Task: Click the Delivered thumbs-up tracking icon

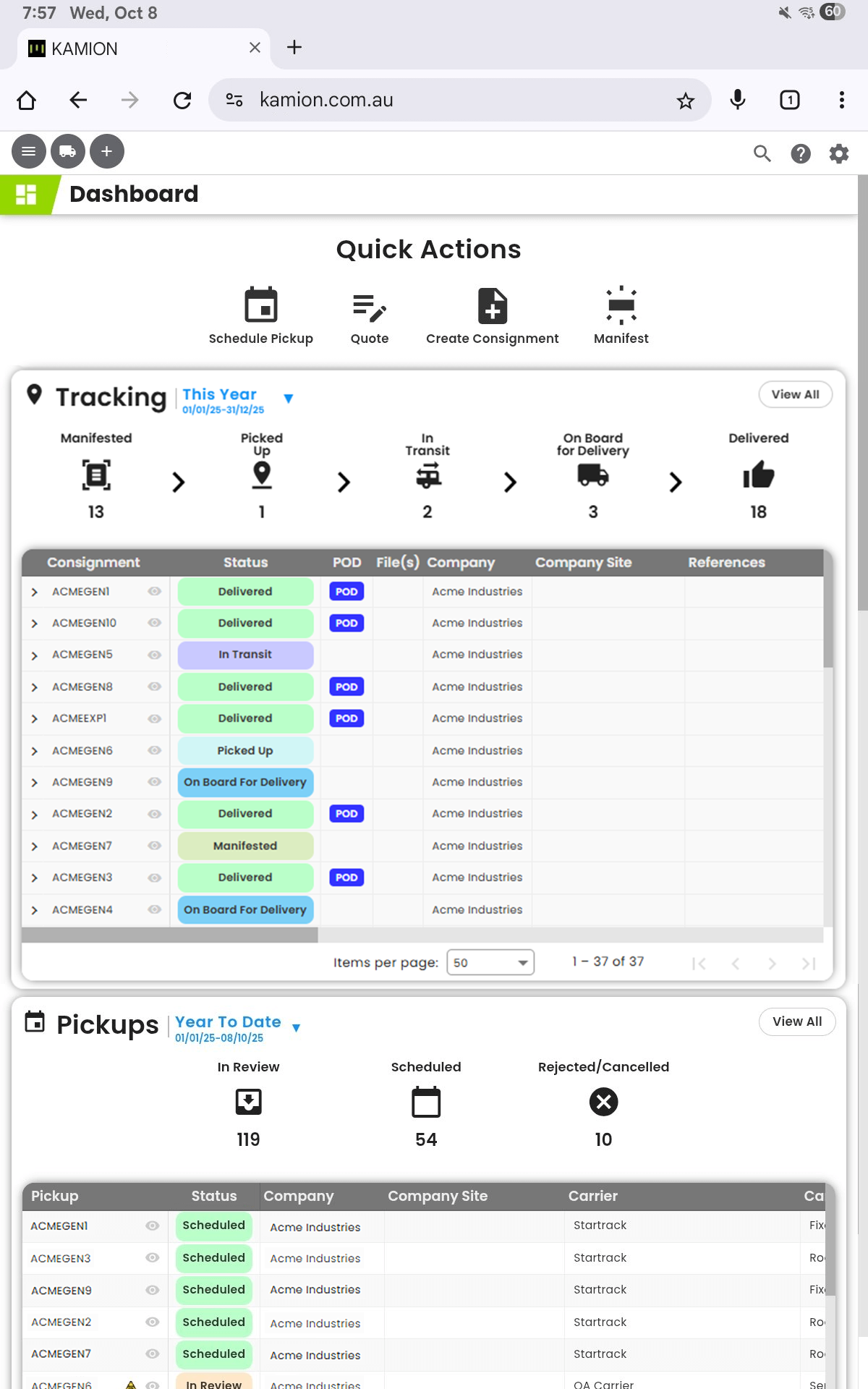Action: pyautogui.click(x=758, y=475)
